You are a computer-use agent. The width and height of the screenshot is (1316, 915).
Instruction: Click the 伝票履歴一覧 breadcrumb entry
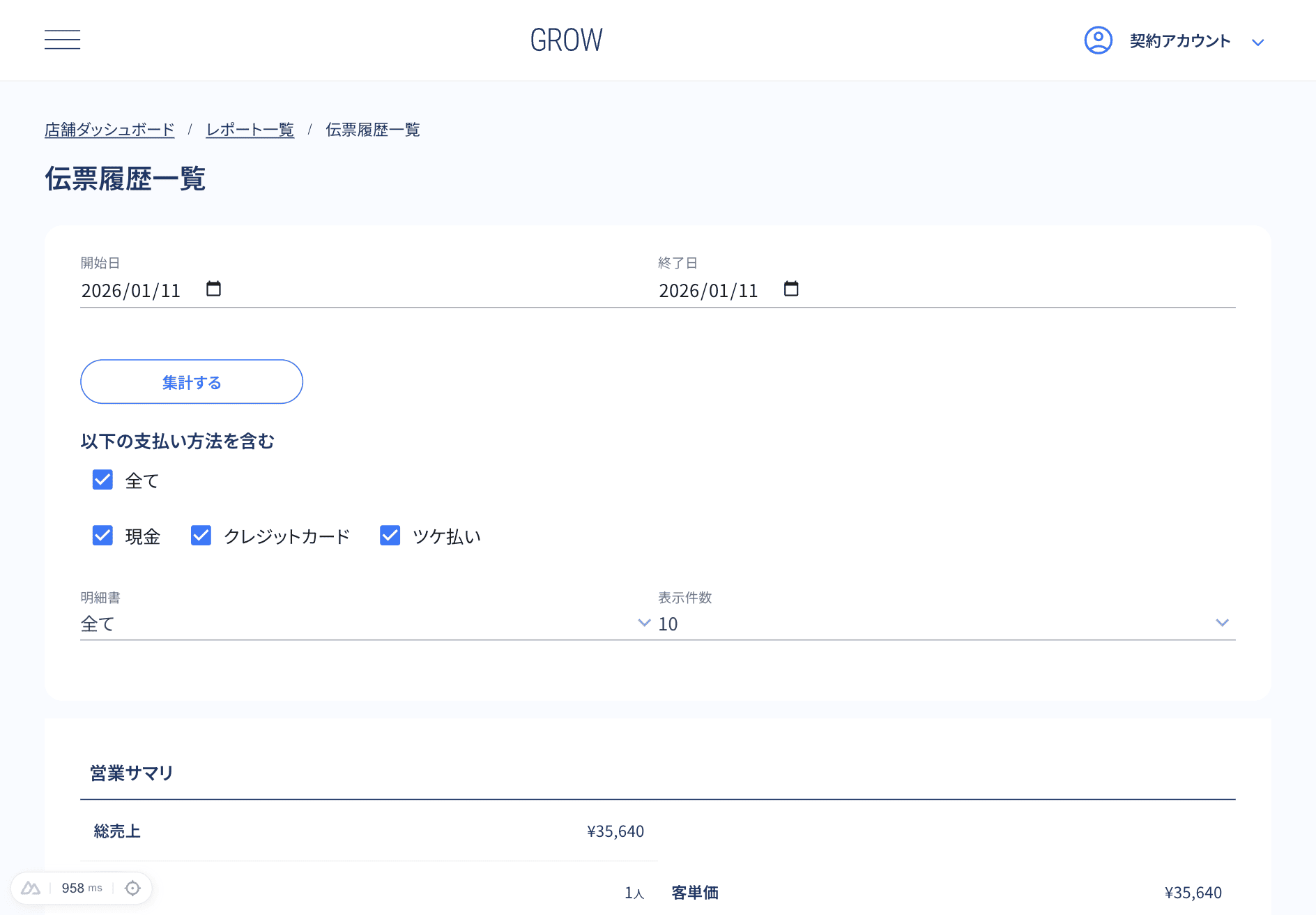point(372,129)
